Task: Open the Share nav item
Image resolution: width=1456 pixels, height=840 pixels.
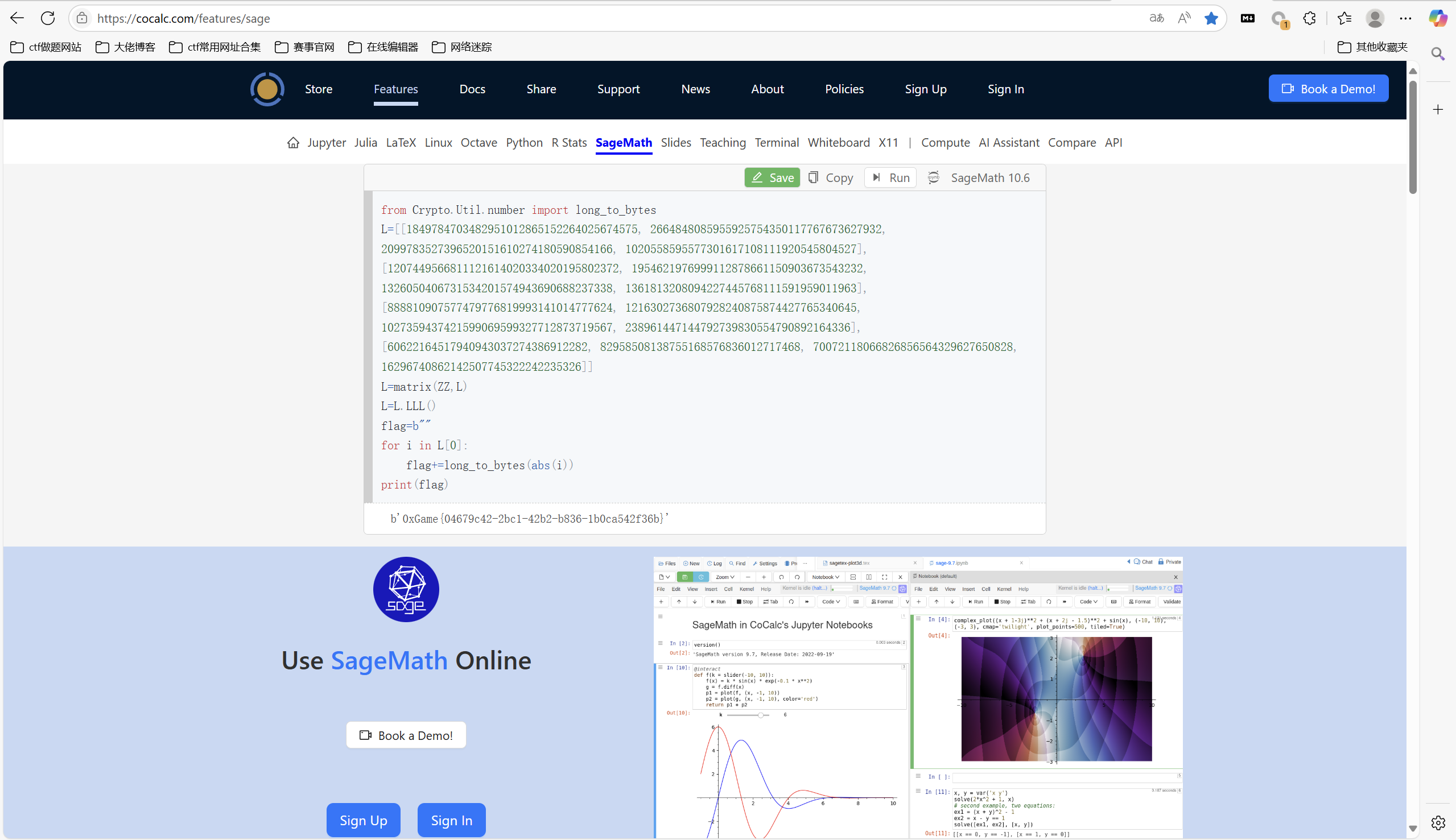Action: click(x=541, y=89)
